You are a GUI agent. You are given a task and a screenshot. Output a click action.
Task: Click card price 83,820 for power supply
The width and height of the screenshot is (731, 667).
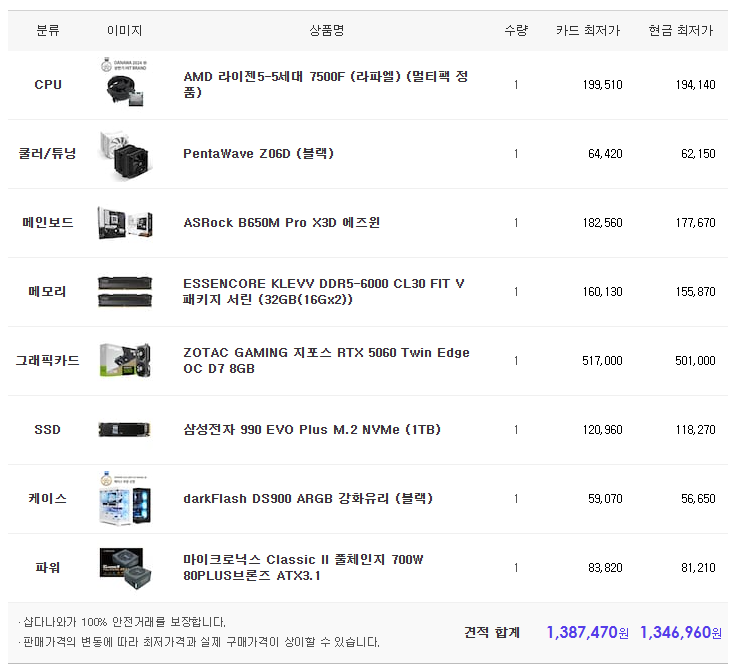tap(605, 567)
